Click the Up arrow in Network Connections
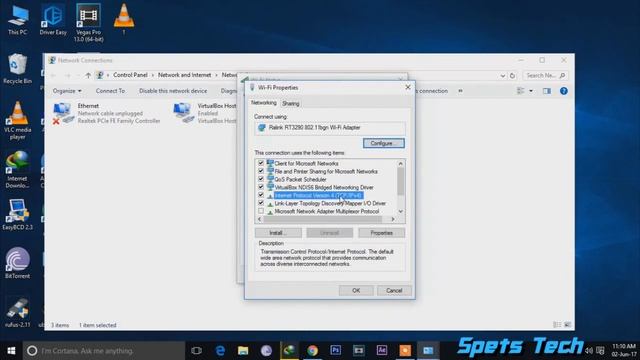 point(88,76)
